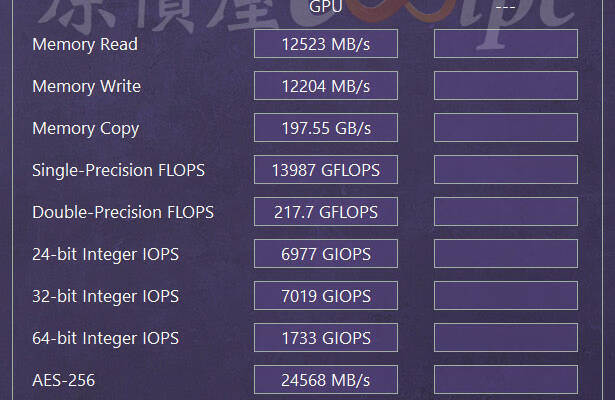Click the 32-bit Integer IOPS 7019 GIOPS result

click(x=326, y=295)
